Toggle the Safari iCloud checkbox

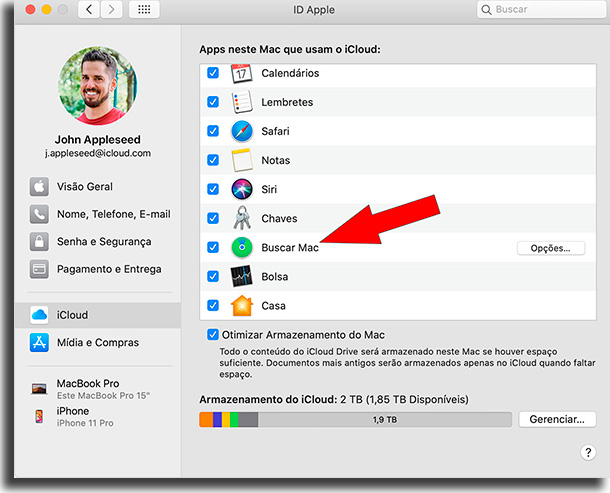[213, 131]
